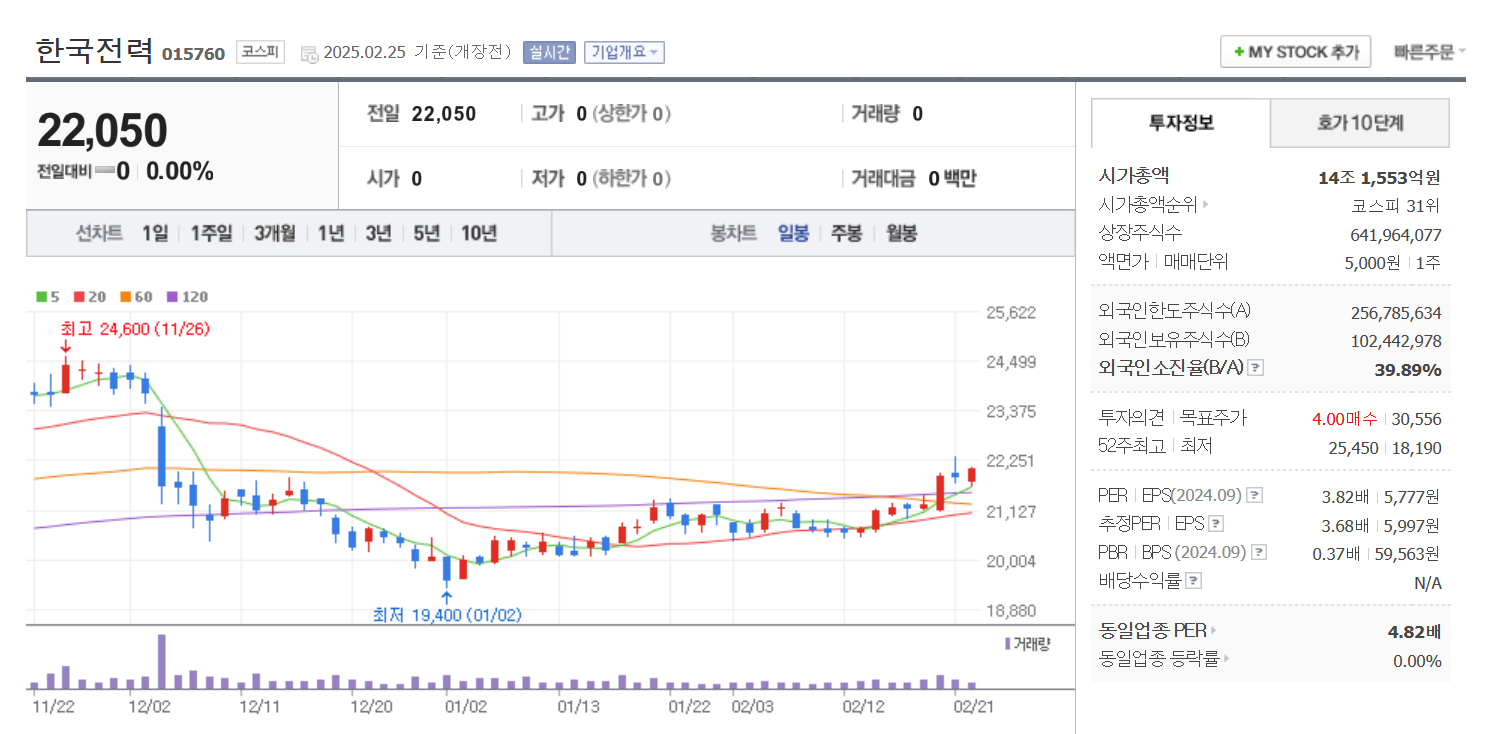Click the PBR|BPS(2024.09) help icon
Viewport: 1495px width, 734px height.
1258,551
